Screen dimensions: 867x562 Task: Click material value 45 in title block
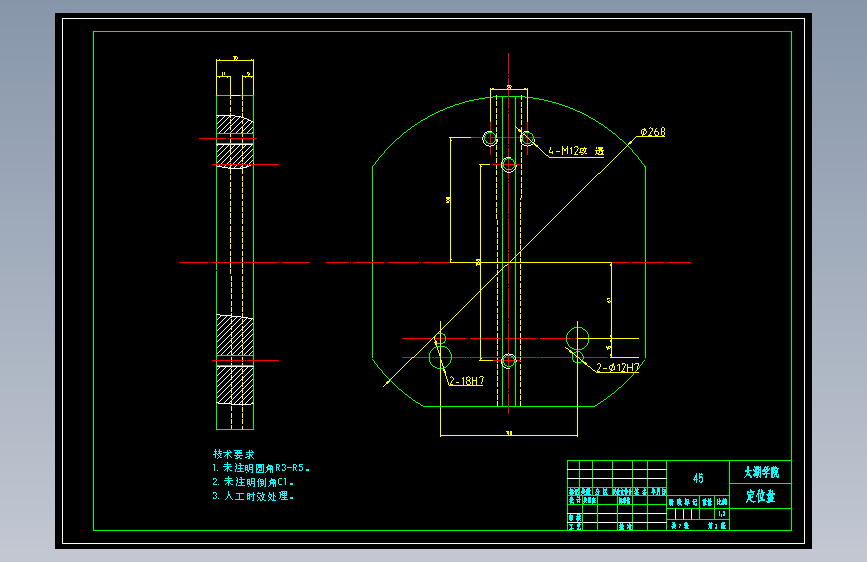[x=698, y=478]
